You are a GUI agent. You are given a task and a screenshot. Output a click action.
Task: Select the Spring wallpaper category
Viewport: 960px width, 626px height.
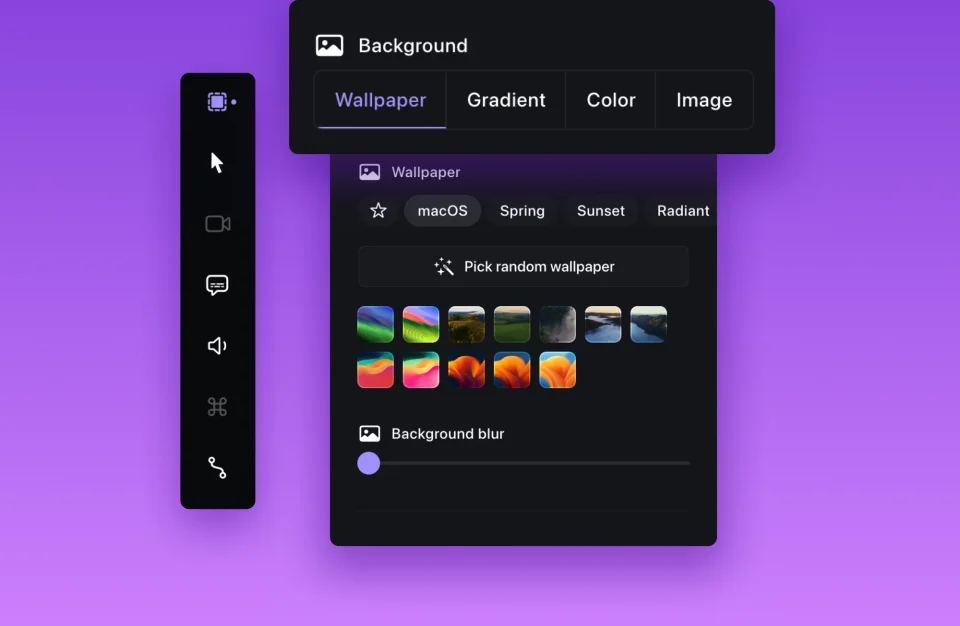click(522, 211)
